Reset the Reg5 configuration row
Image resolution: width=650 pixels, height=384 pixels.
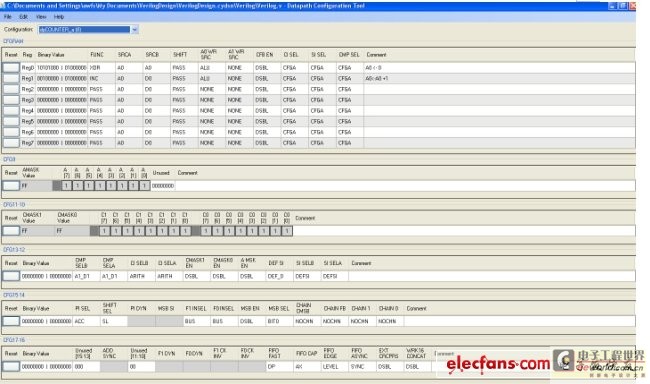tap(11, 122)
